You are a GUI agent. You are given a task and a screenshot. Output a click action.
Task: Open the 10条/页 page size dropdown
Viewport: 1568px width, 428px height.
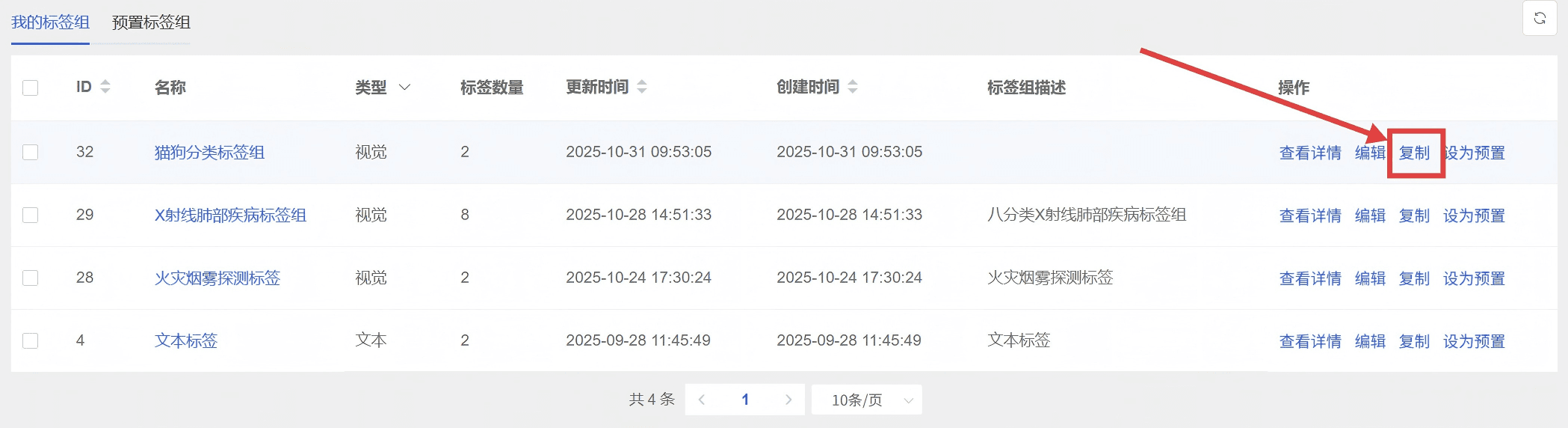click(x=866, y=400)
